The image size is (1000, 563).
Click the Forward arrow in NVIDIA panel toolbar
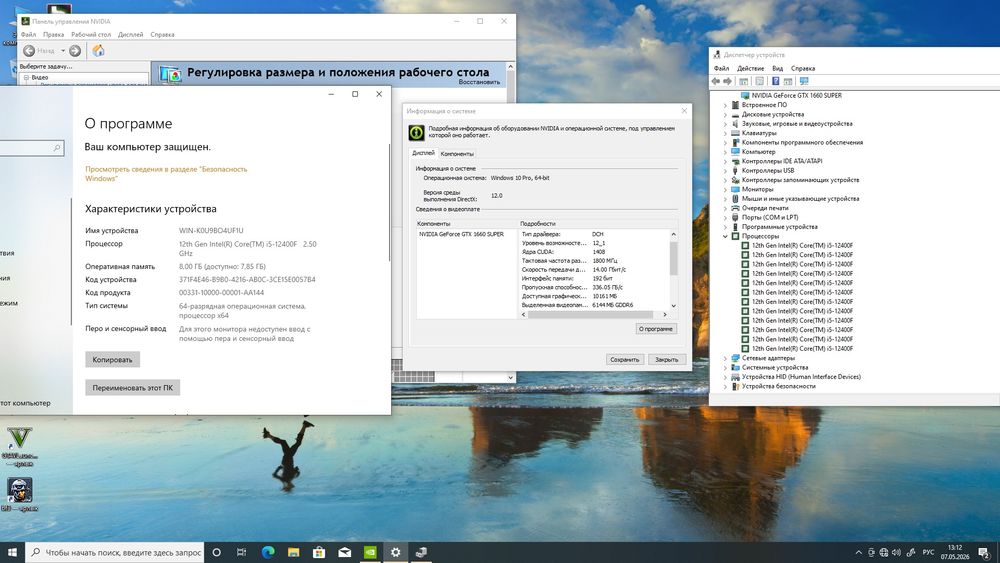75,51
